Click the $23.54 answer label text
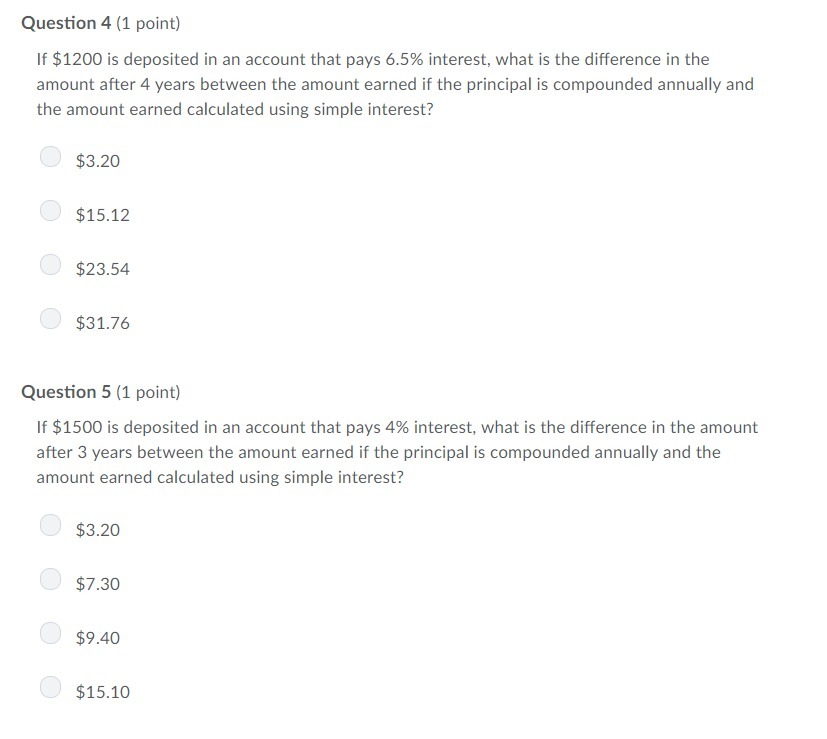The height and width of the screenshot is (739, 827). (102, 269)
